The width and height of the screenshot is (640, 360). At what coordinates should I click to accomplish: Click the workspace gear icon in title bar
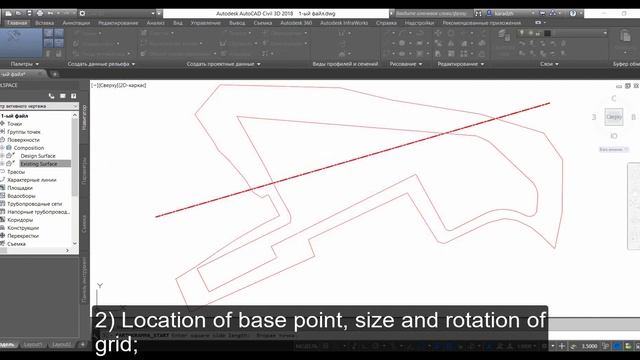82,13
